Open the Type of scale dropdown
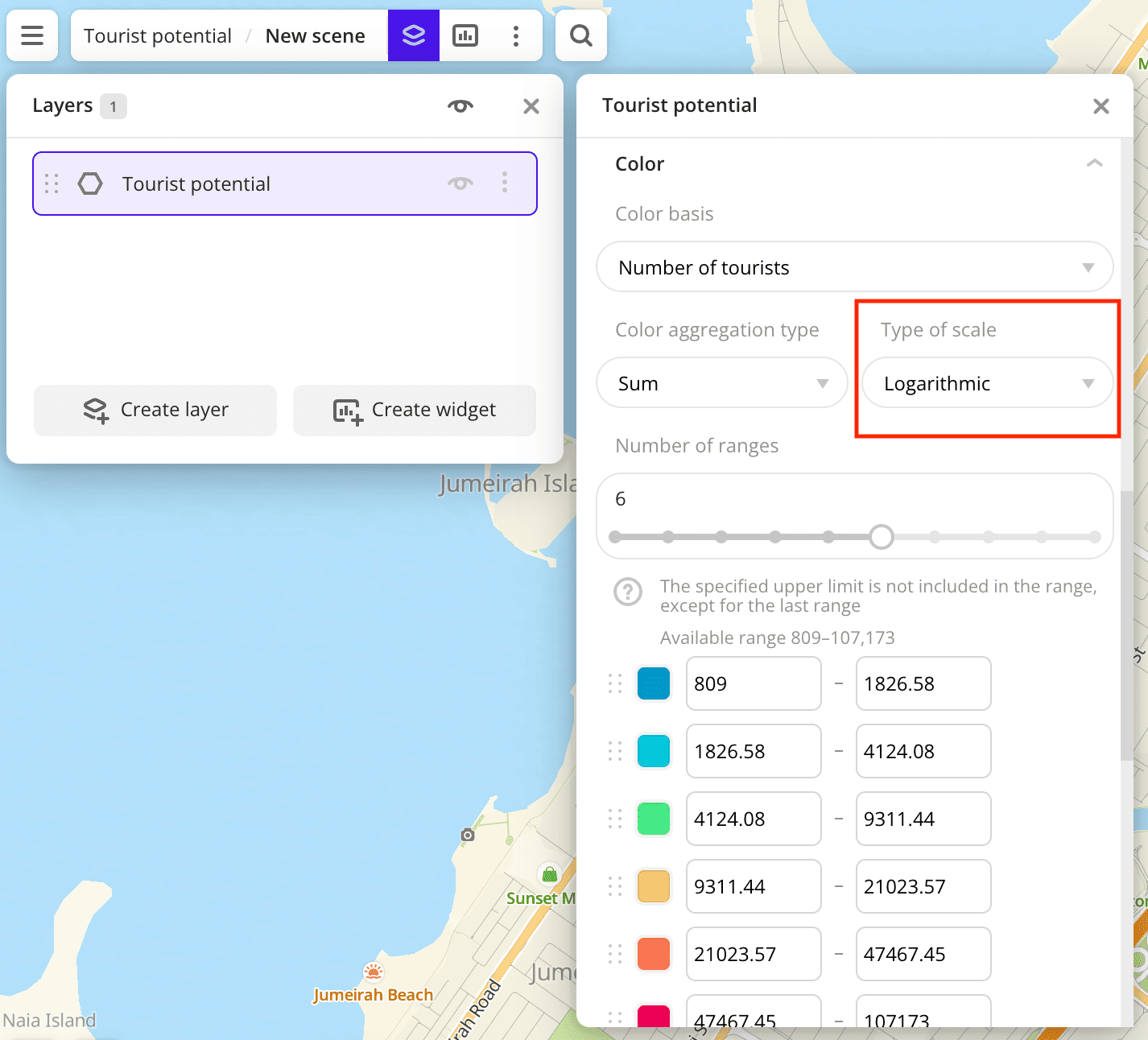Viewport: 1148px width, 1040px height. [x=987, y=383]
